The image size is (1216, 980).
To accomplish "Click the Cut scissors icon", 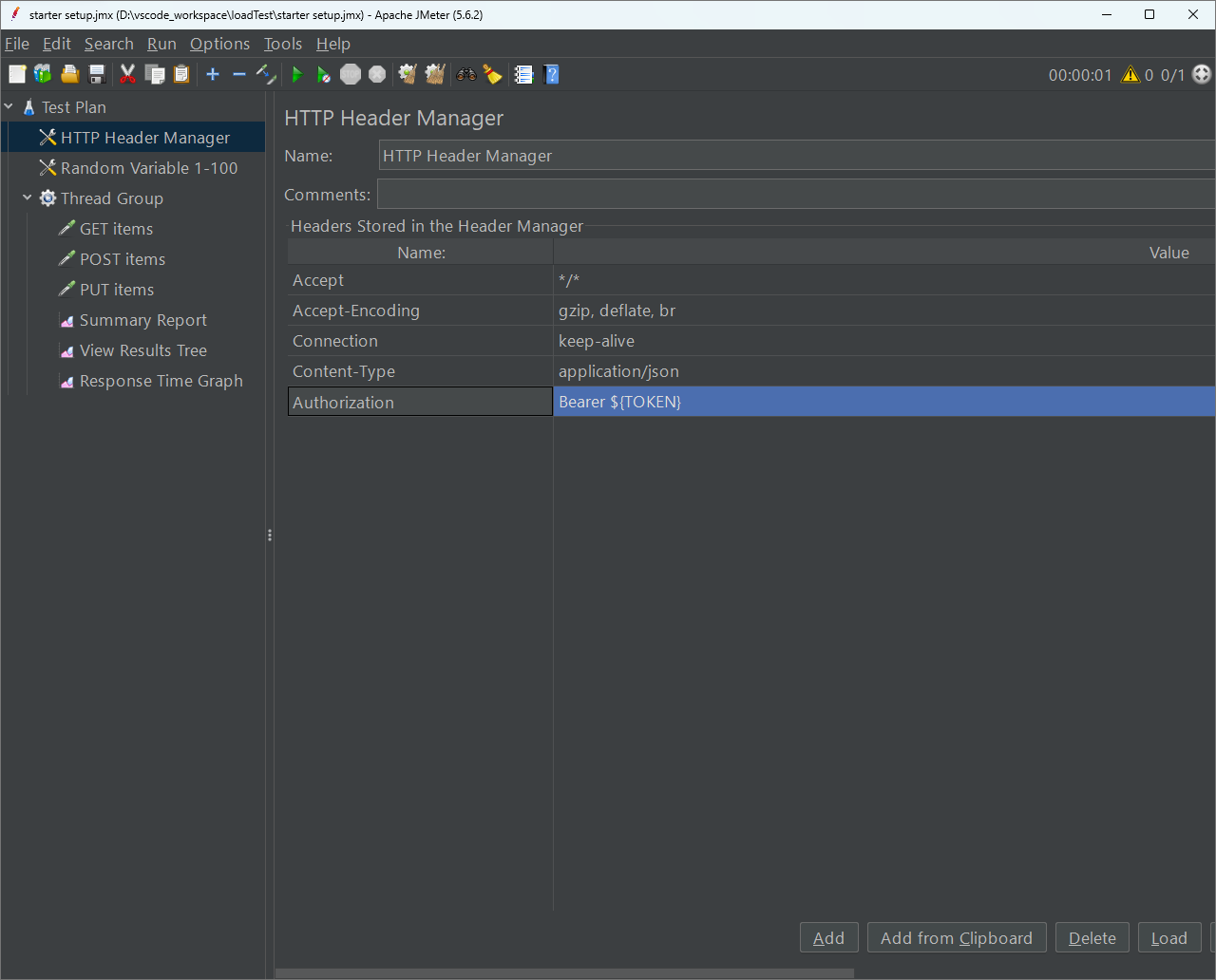I will (x=127, y=74).
